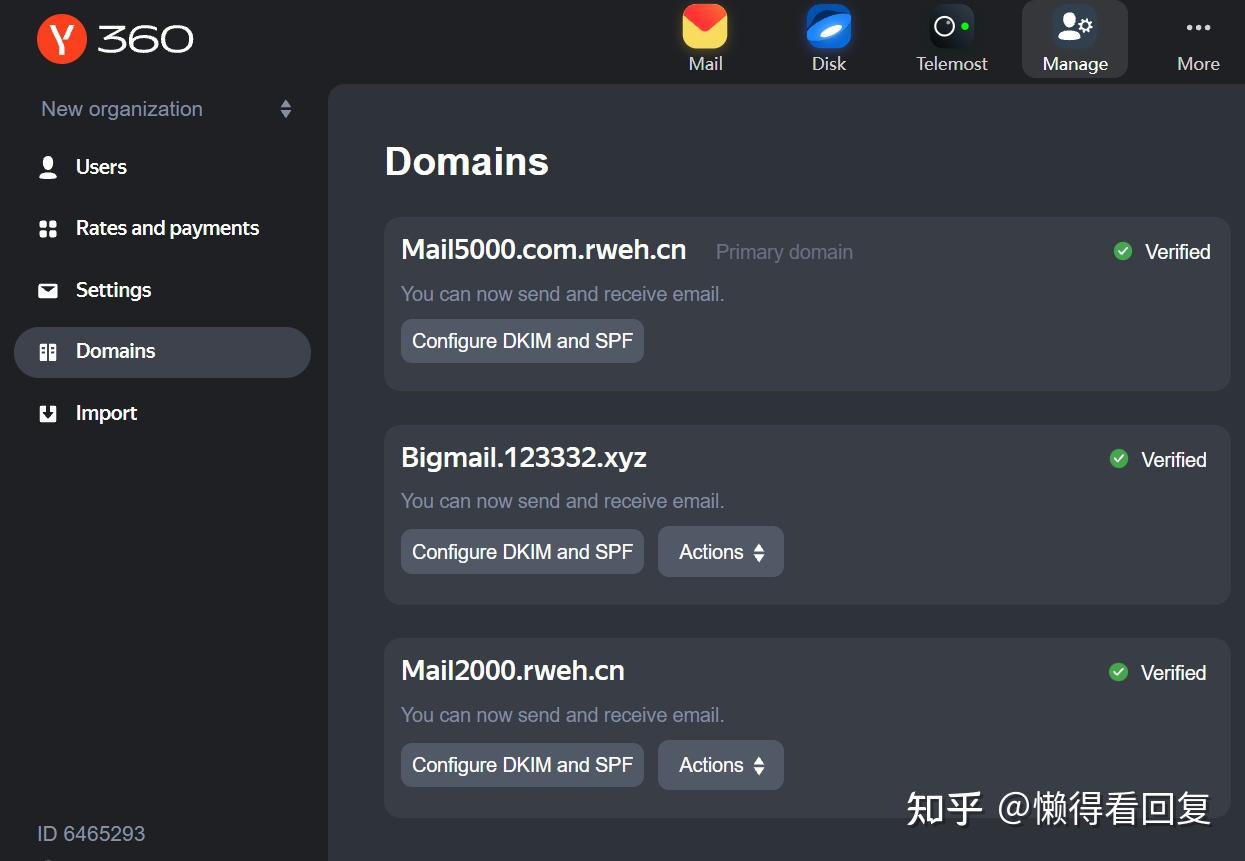The height and width of the screenshot is (861, 1245).
Task: Select the Rates and payments entry
Action: (166, 228)
